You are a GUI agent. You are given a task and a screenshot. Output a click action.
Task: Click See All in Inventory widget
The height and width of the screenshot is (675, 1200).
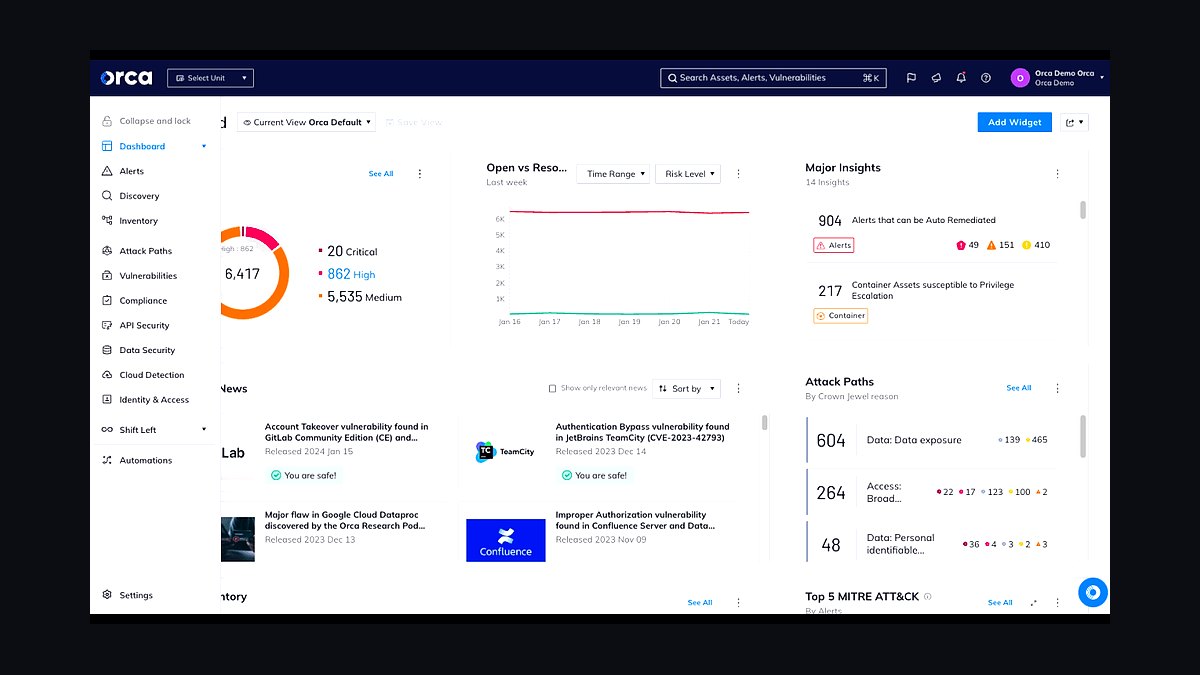[x=700, y=603]
